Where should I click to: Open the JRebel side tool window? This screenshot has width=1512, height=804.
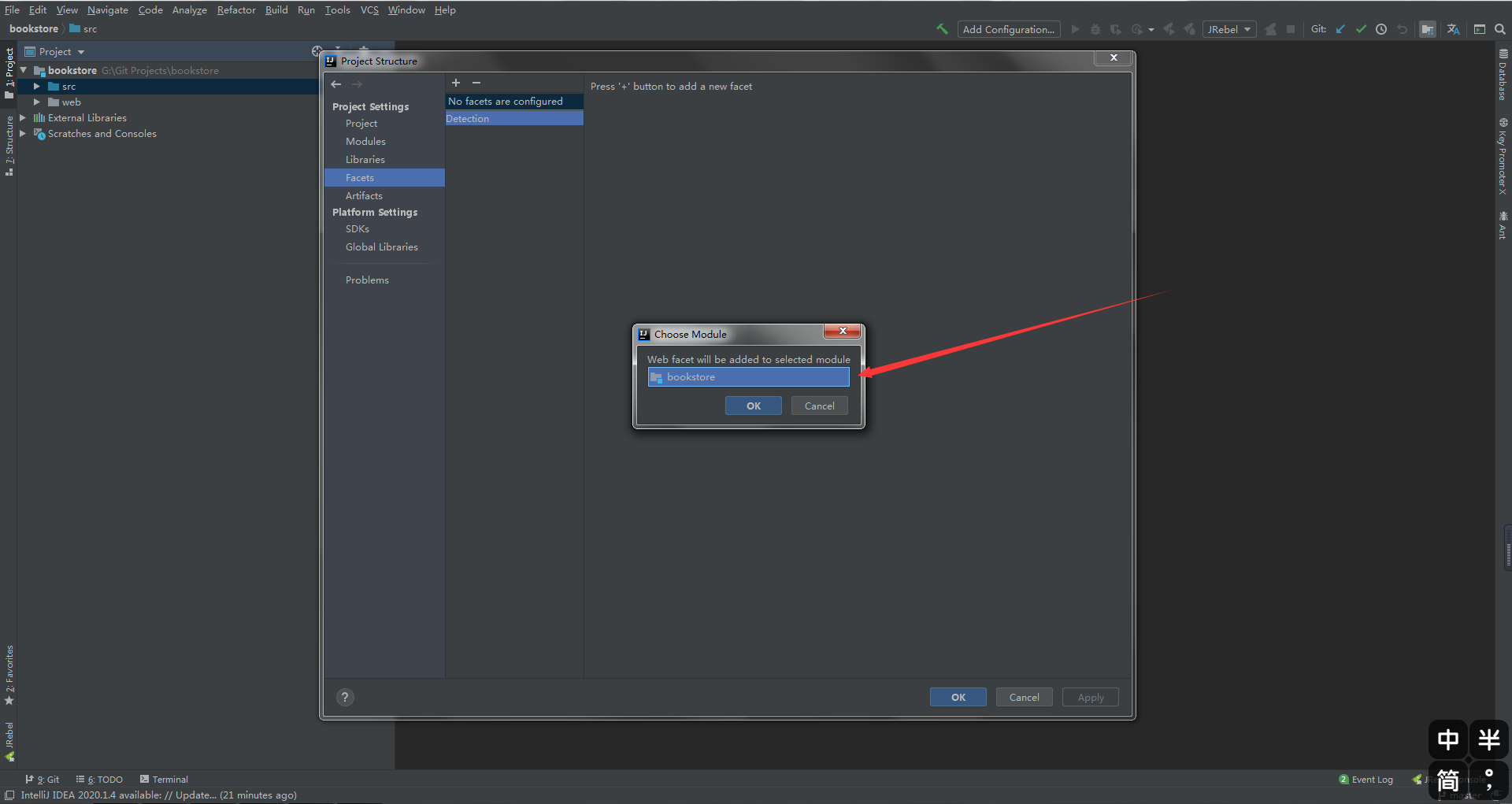coord(9,742)
